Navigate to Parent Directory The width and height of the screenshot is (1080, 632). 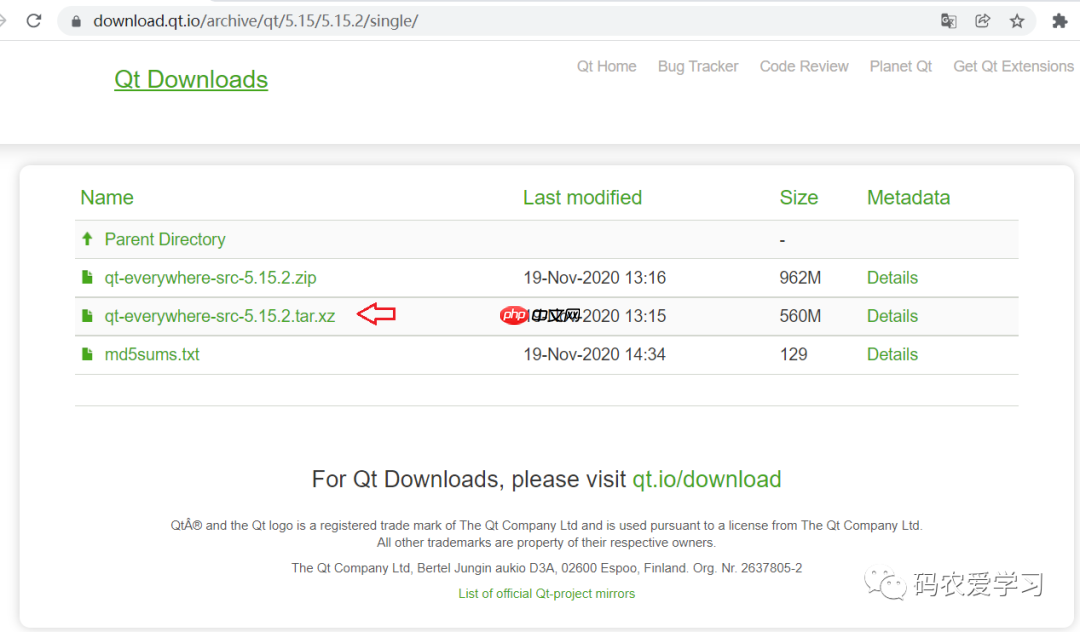coord(165,239)
